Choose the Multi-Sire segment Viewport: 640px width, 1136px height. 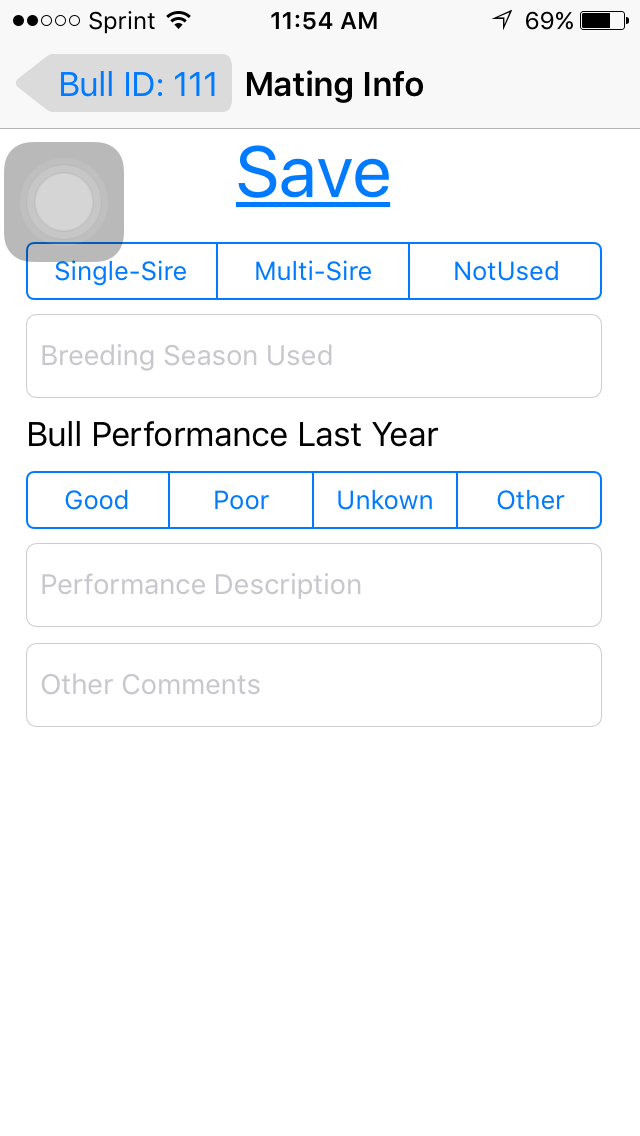click(x=313, y=271)
